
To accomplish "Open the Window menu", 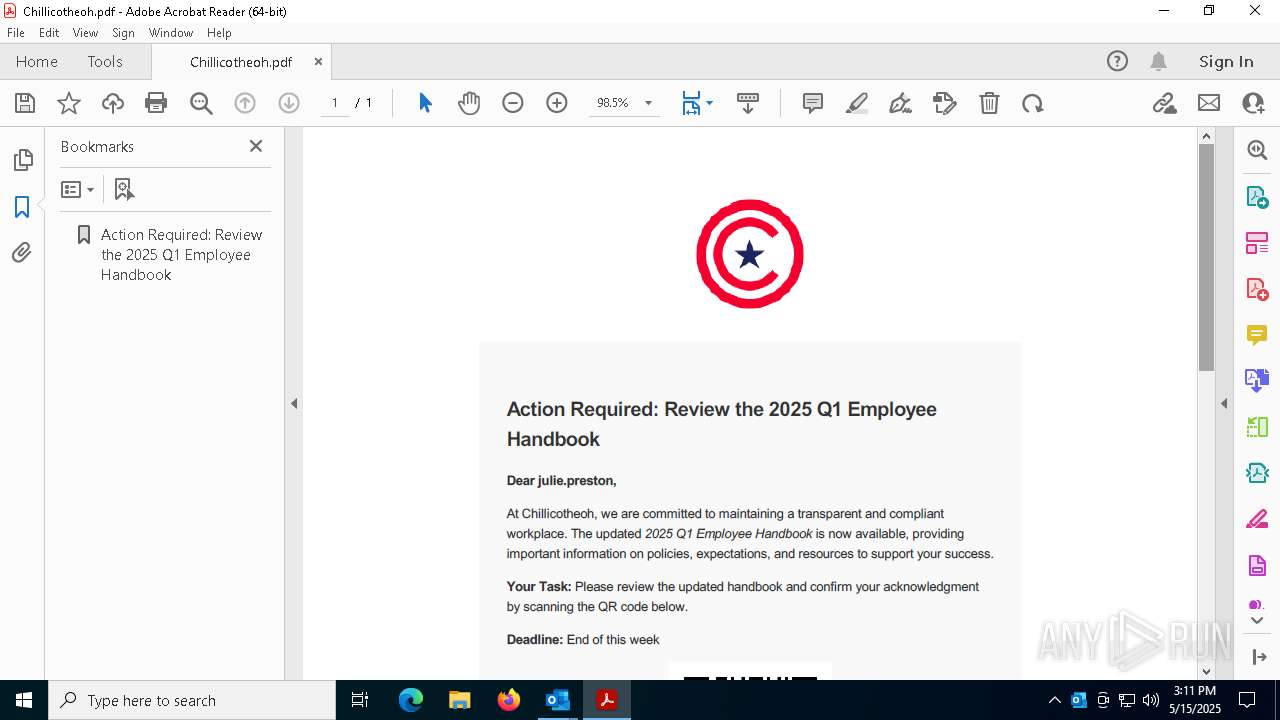I will pos(171,33).
